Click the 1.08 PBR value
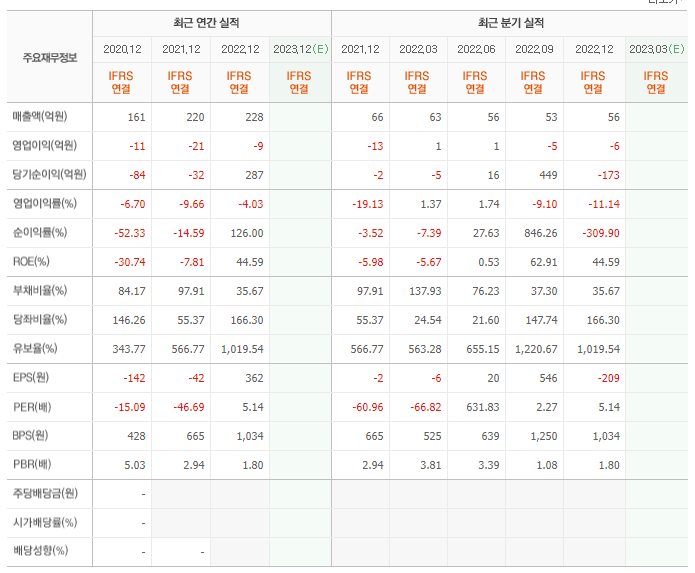695x573 pixels. (x=547, y=466)
